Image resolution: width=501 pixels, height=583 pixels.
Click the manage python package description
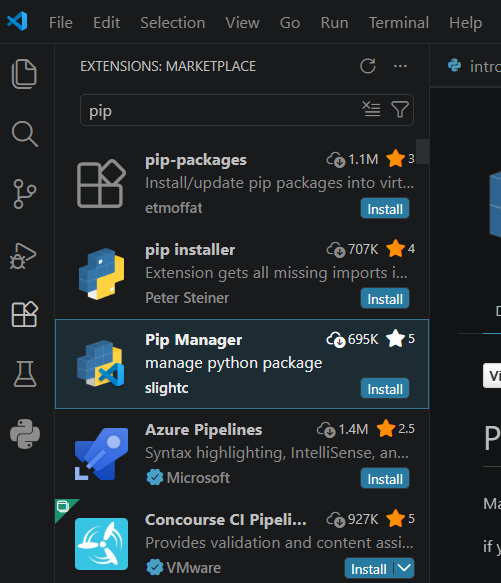click(x=234, y=363)
